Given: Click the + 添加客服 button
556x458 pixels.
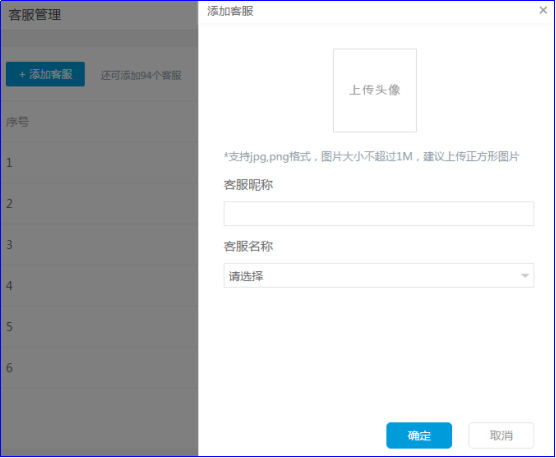Looking at the screenshot, I should [45, 74].
